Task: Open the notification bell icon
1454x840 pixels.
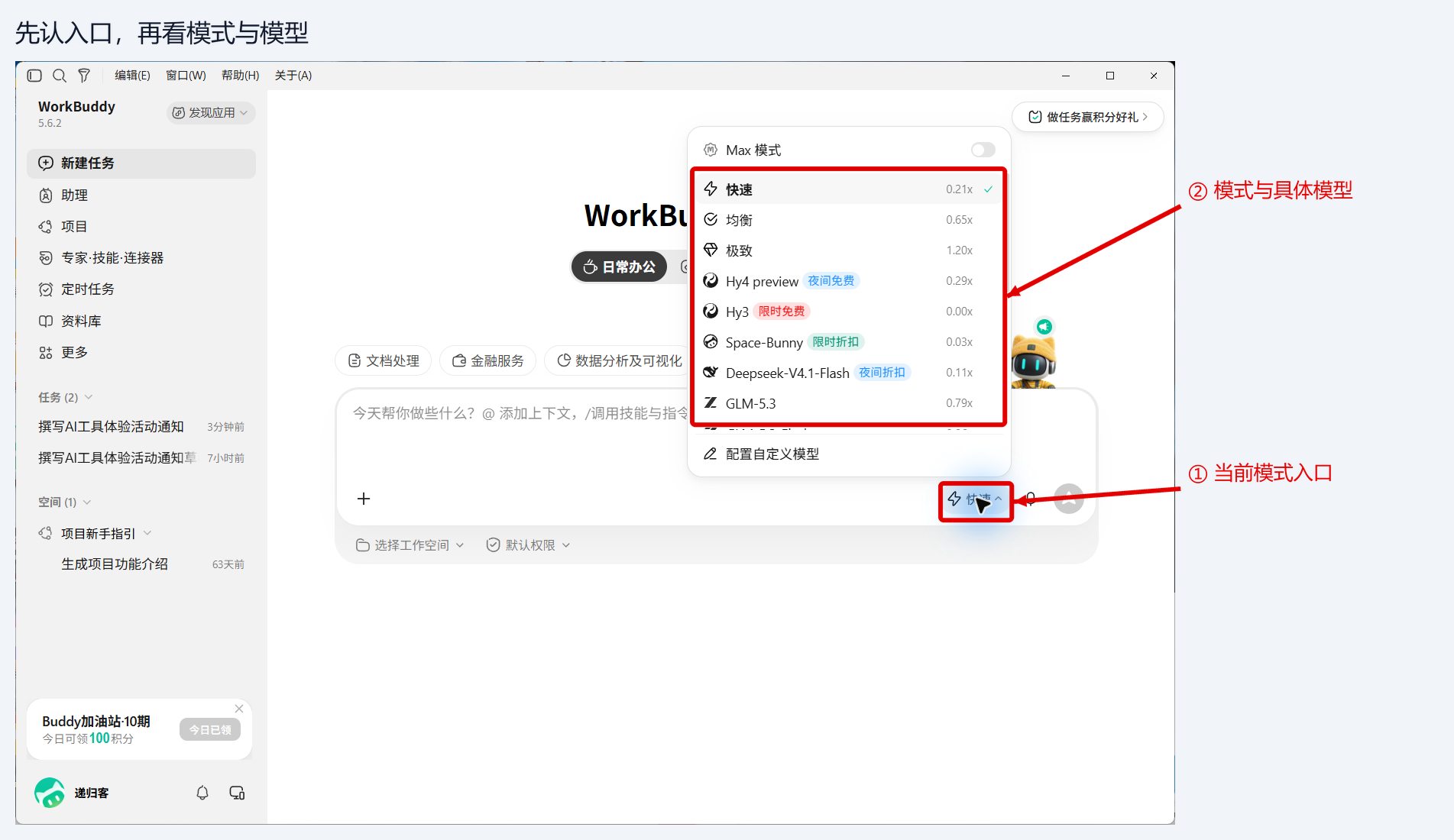Action: (202, 793)
